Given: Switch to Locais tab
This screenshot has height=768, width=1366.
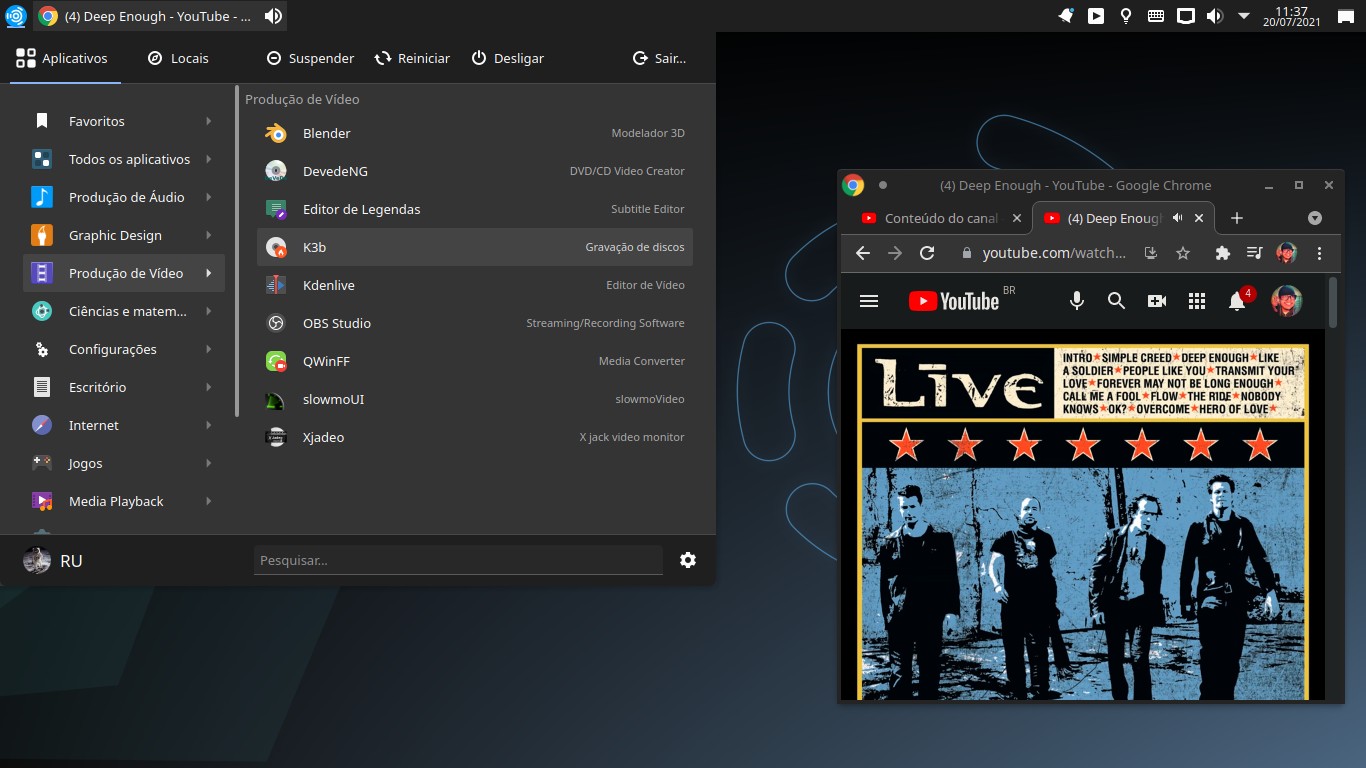Looking at the screenshot, I should tap(178, 58).
